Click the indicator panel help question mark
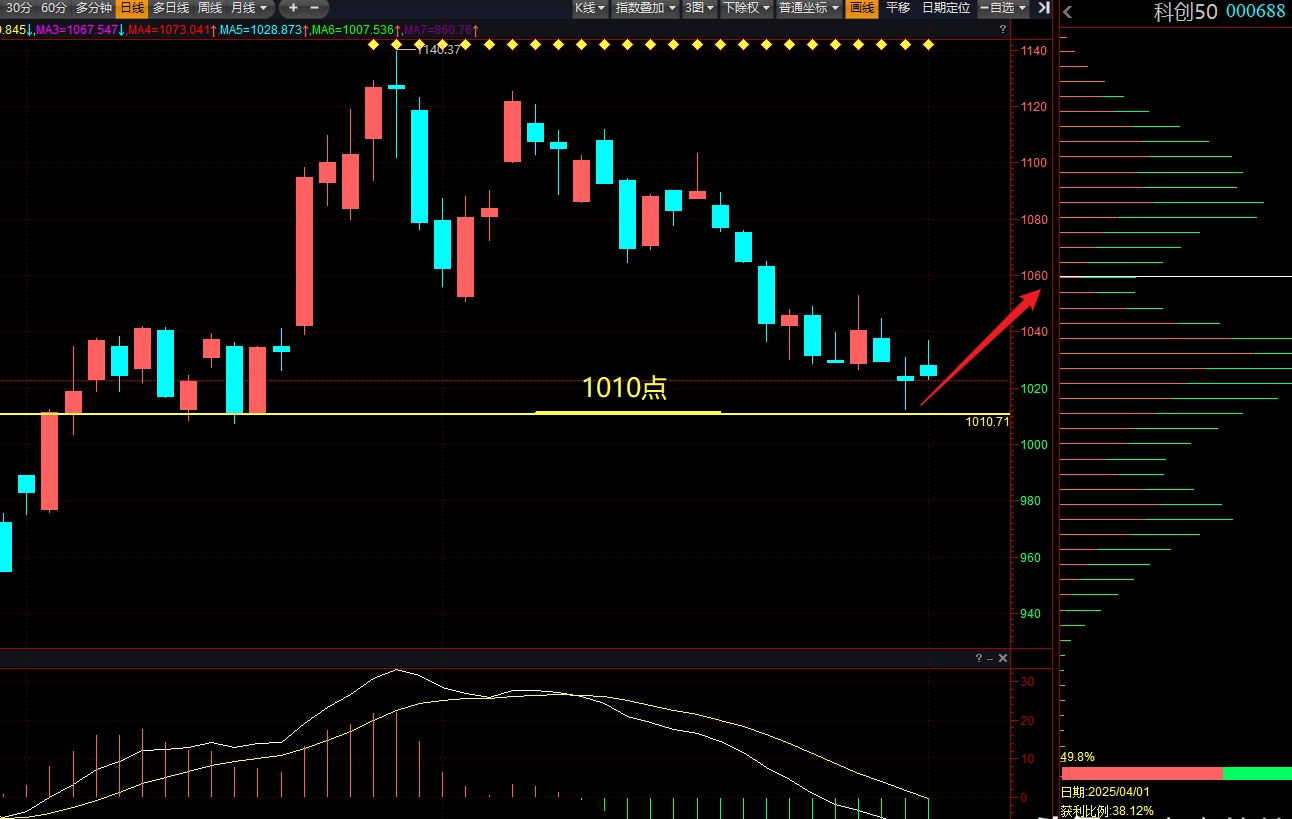Screen dimensions: 1292x819 coord(979,658)
